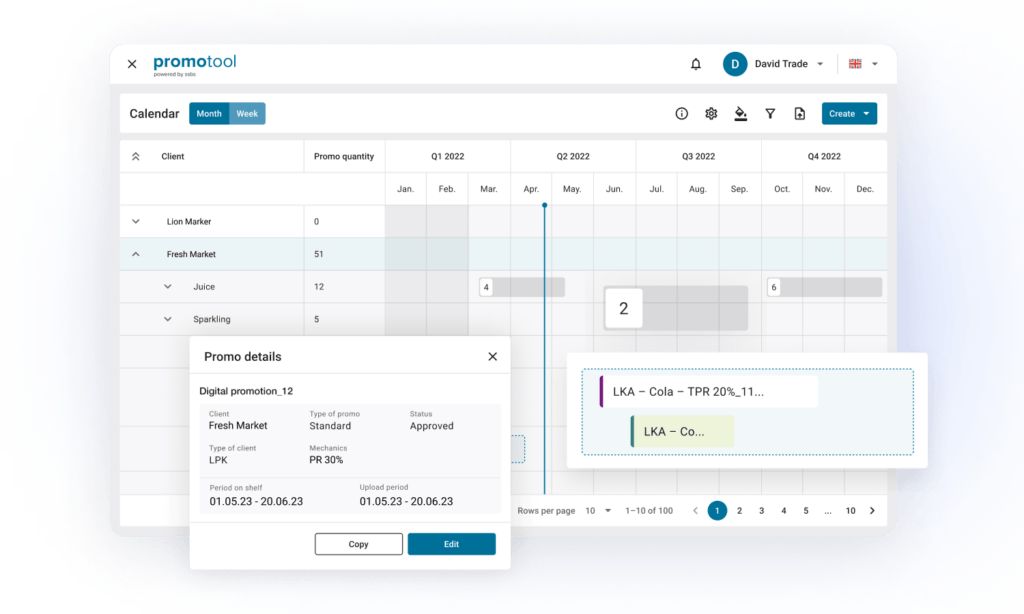Collapse the Fresh Market client row

pos(136,254)
